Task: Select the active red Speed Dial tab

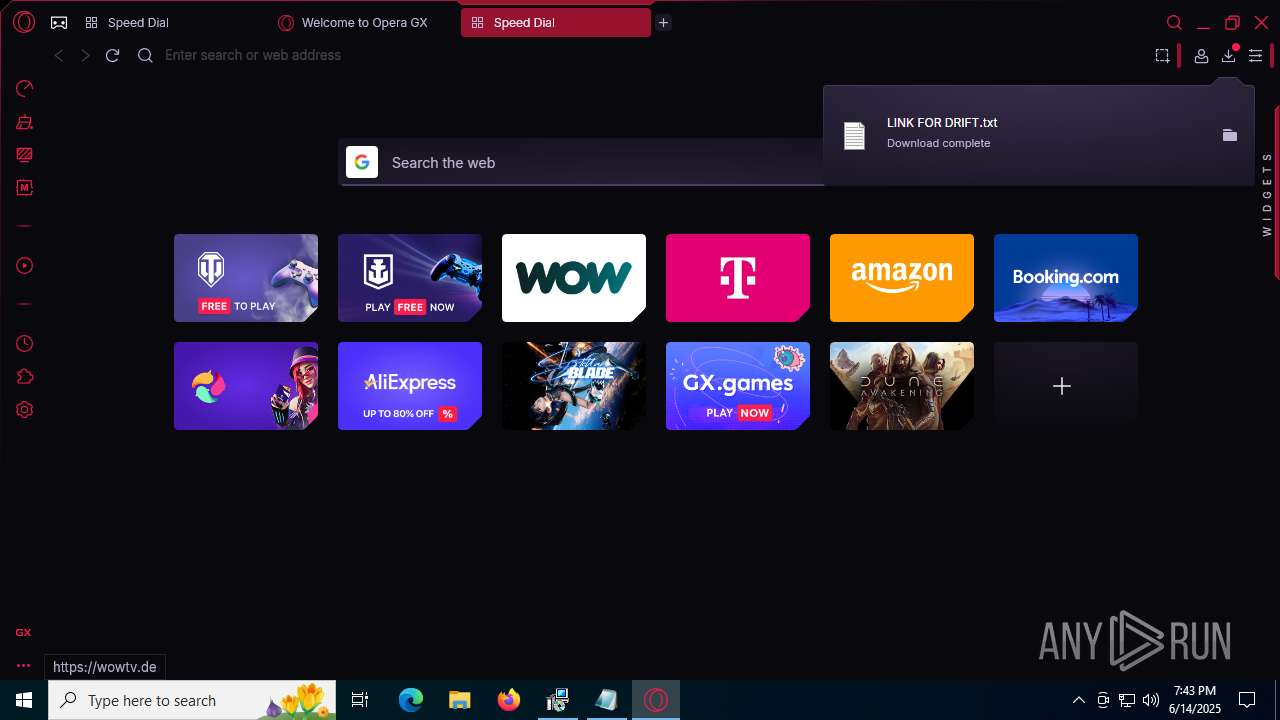Action: [555, 22]
